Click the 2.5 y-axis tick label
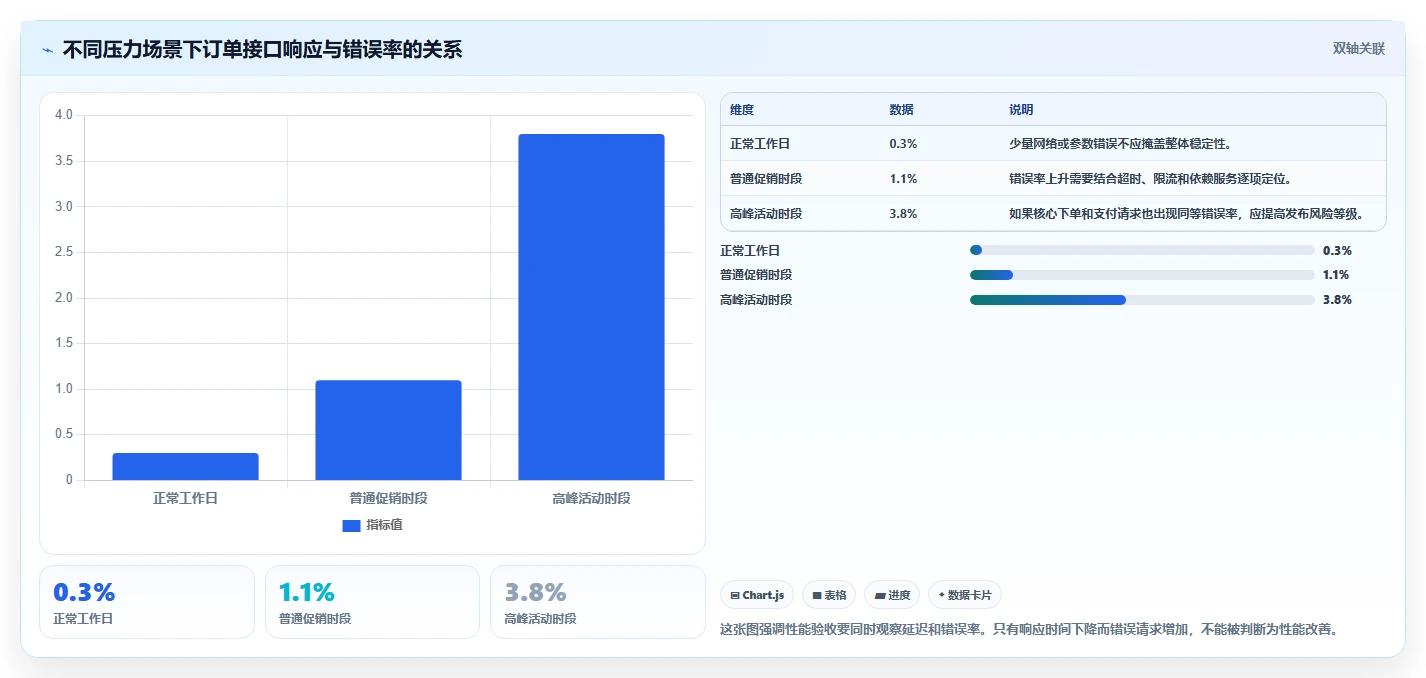 64,252
